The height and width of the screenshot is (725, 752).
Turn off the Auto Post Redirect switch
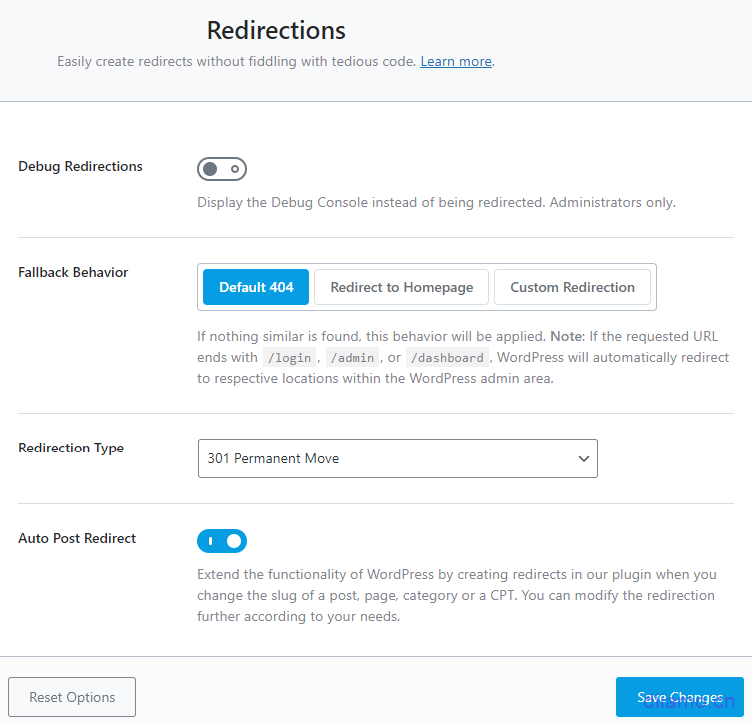[222, 541]
